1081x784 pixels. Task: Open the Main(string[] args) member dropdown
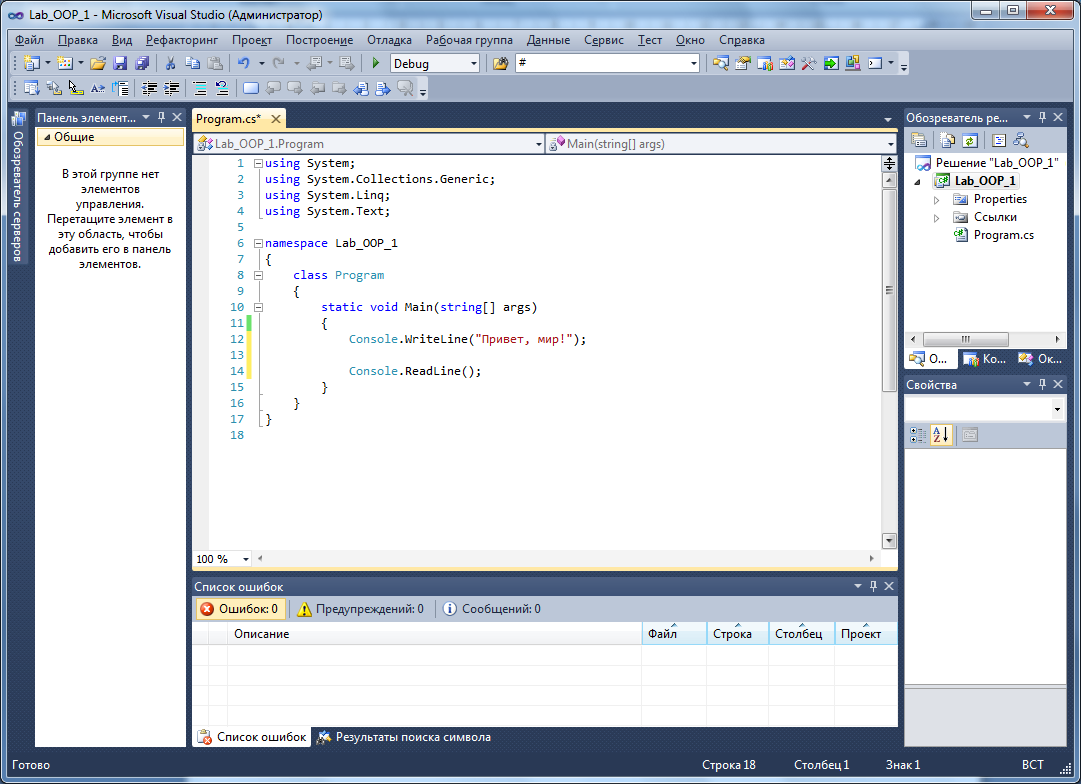pos(891,144)
